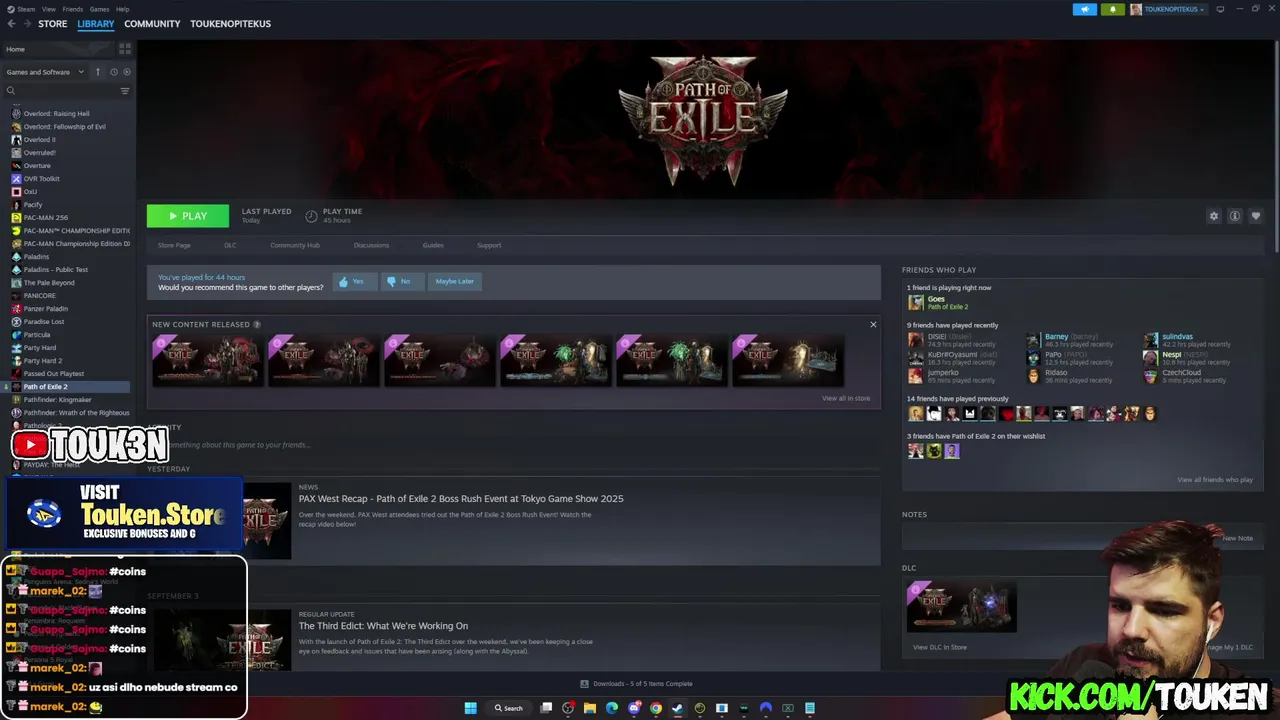Open the Games menu
Screen dimensions: 1280x720
[x=100, y=9]
